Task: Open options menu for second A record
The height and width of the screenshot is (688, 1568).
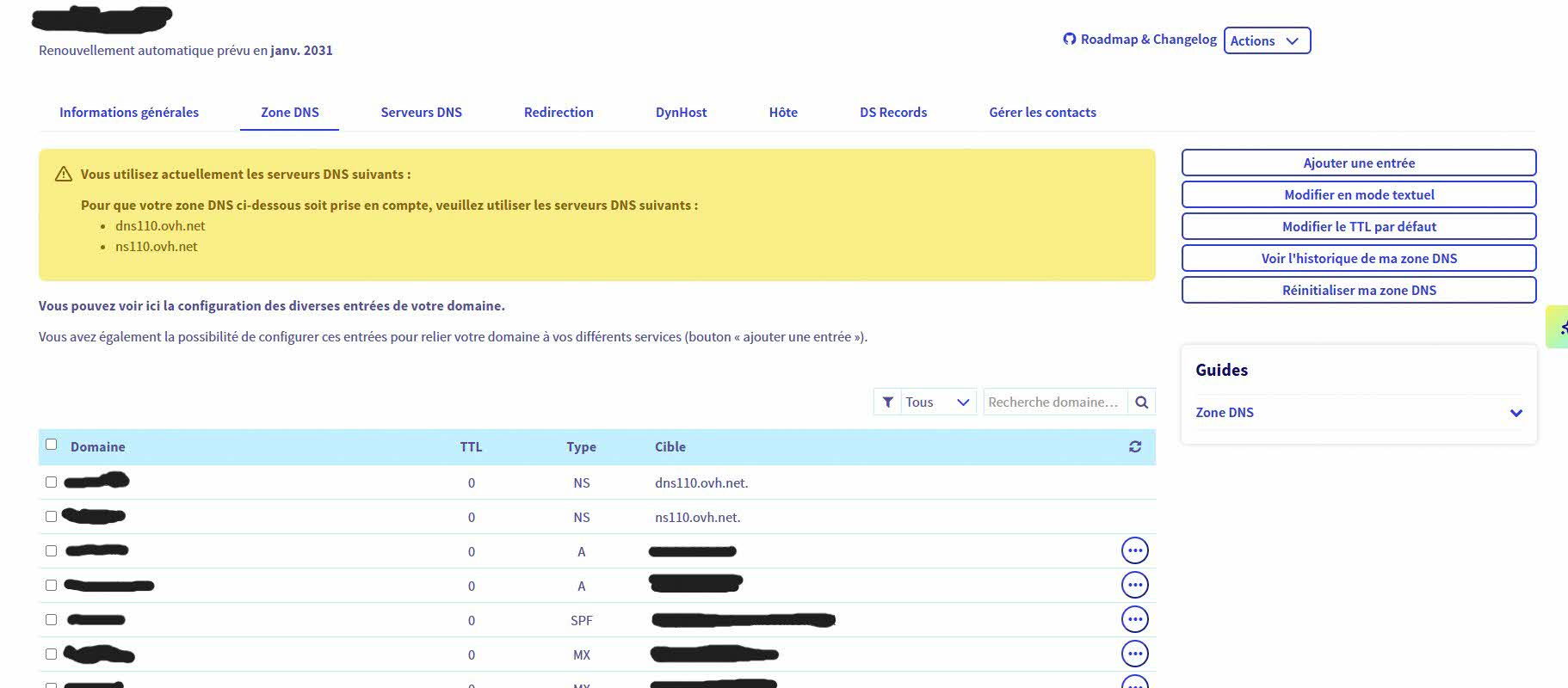Action: point(1134,585)
